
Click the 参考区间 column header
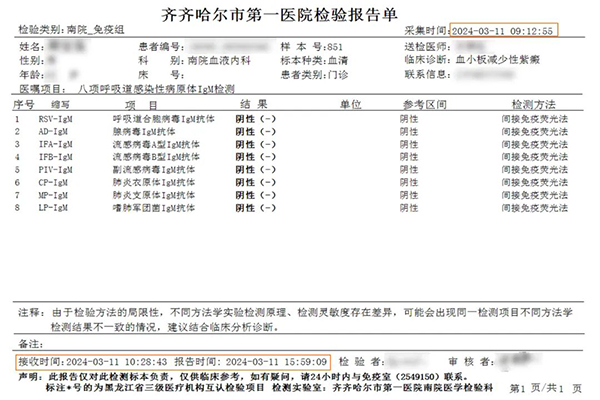[425, 104]
